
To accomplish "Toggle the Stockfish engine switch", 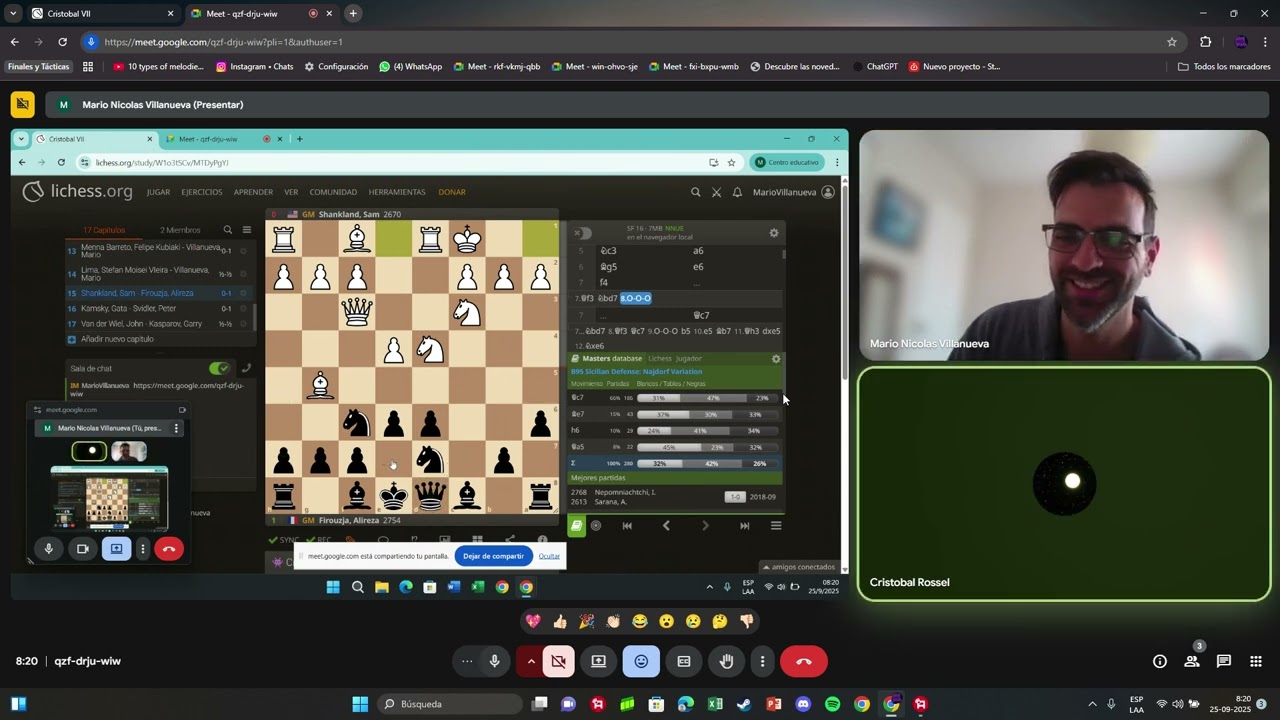I will point(583,233).
